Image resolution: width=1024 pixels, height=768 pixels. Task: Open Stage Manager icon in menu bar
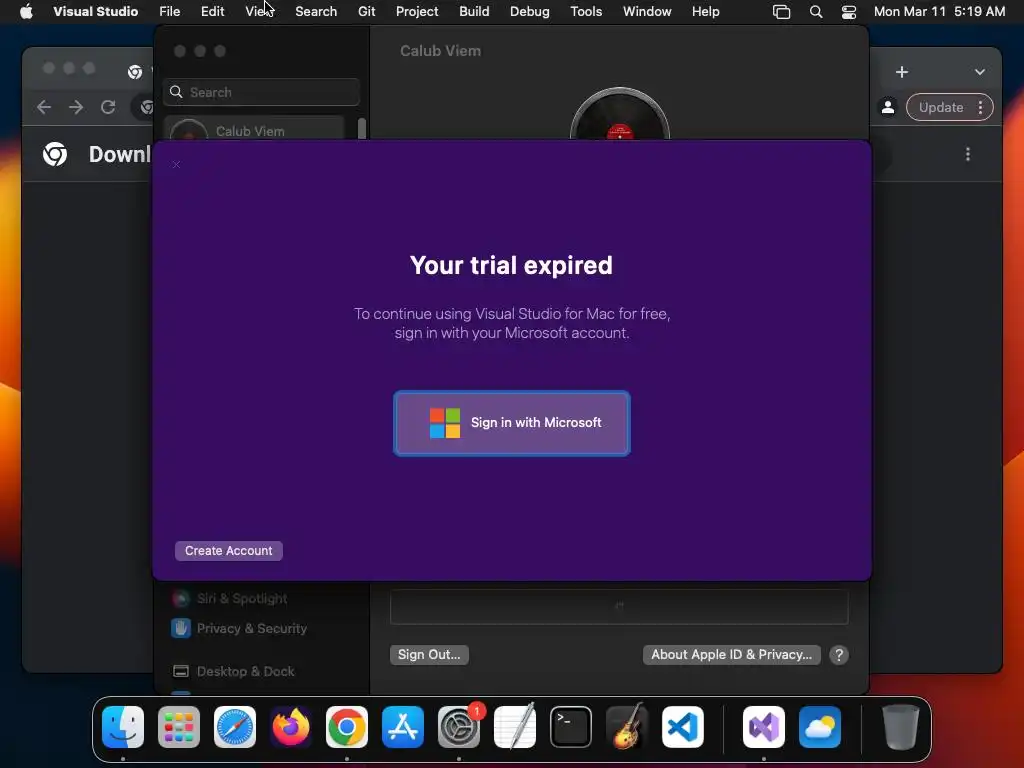pos(781,11)
